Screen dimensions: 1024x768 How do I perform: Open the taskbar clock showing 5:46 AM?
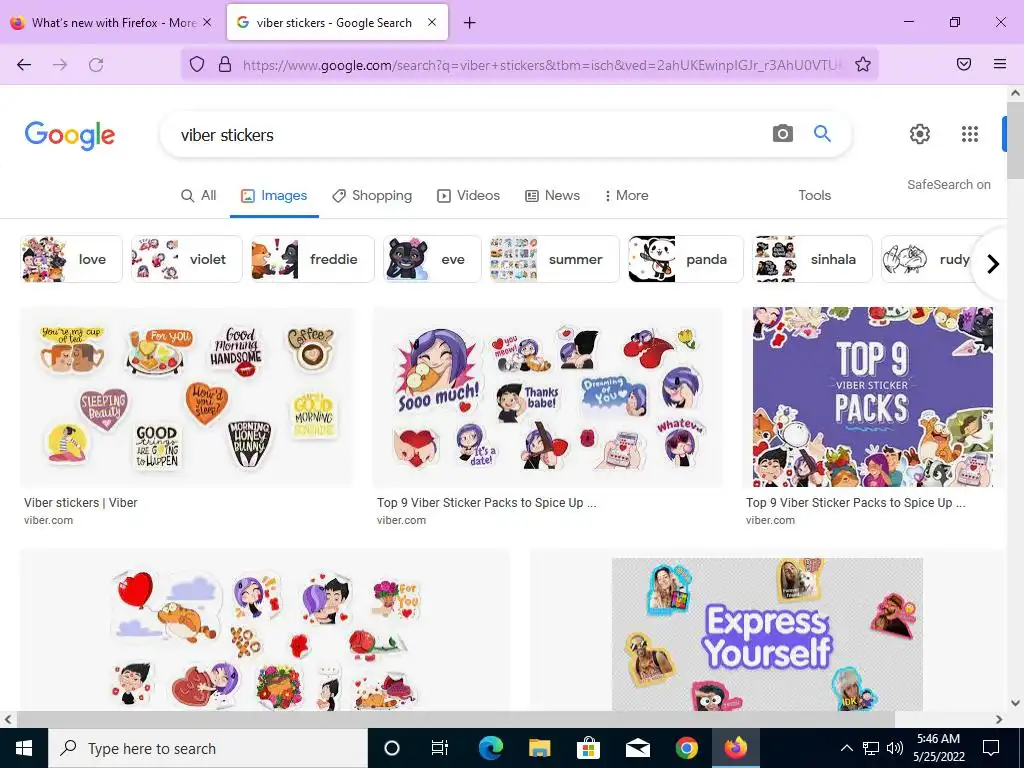click(938, 748)
